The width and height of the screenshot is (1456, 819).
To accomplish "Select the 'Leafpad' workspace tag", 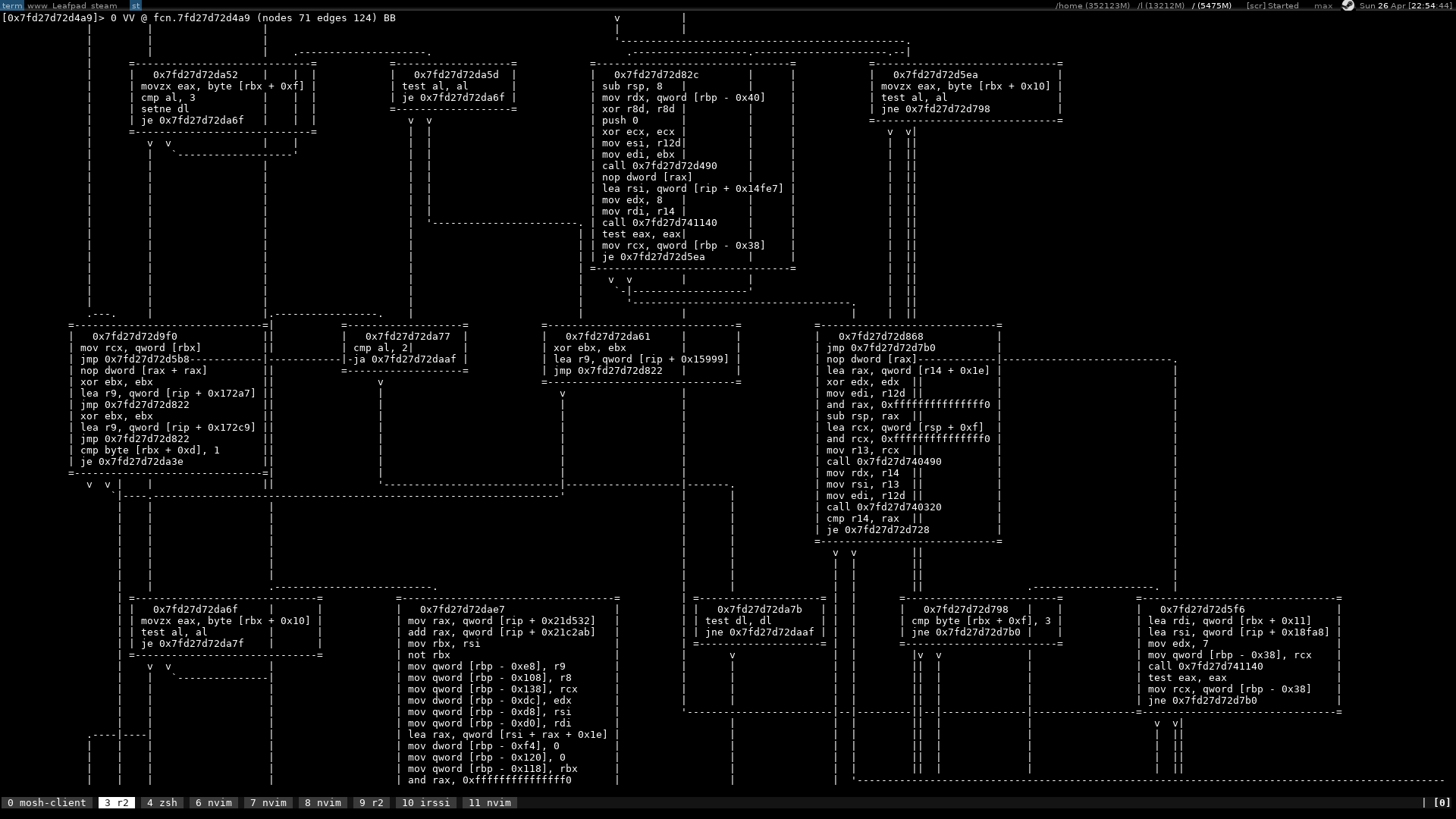I will tap(69, 5).
